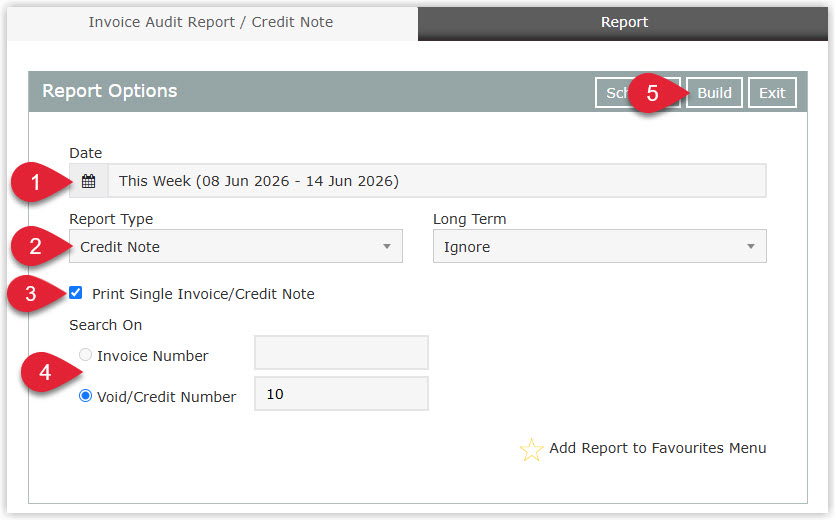Select the Invoice Number radio option

(x=85, y=355)
